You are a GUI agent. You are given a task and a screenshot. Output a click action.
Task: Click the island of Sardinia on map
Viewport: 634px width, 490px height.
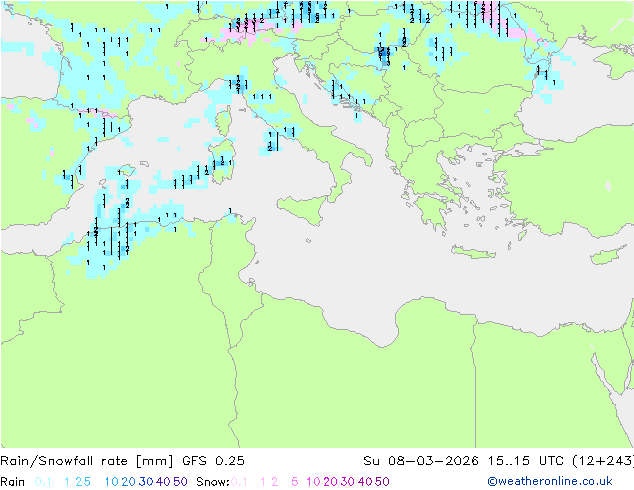(222, 161)
